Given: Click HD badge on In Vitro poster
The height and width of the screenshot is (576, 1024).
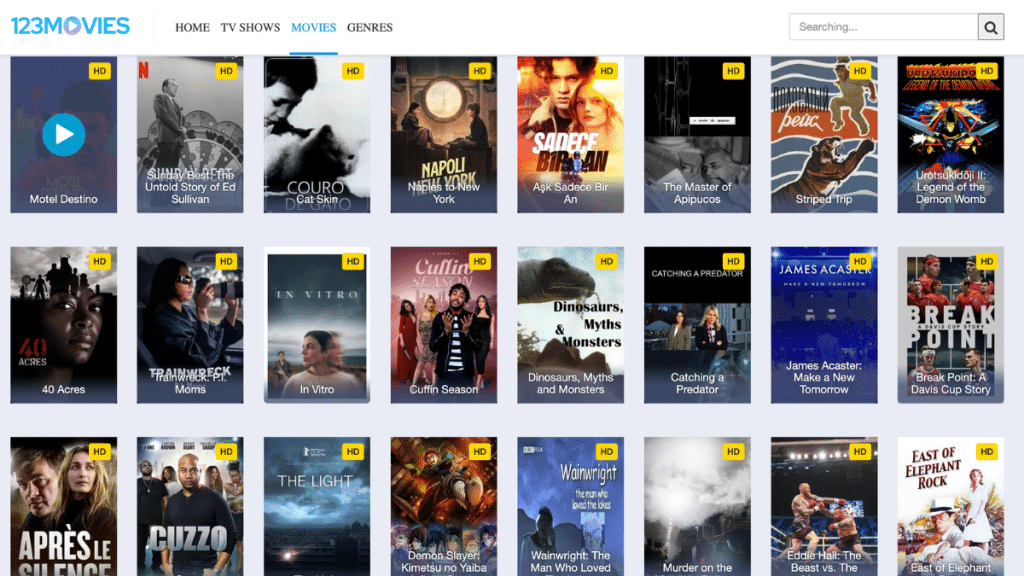Looking at the screenshot, I should [353, 261].
